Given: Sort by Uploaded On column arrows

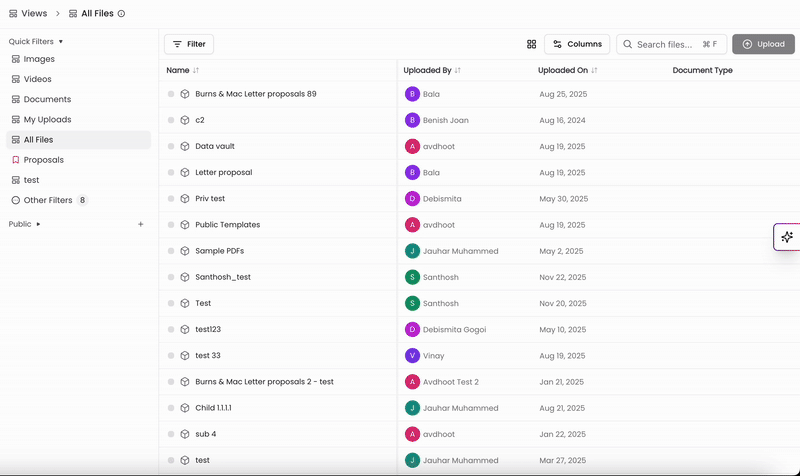Looking at the screenshot, I should (594, 70).
